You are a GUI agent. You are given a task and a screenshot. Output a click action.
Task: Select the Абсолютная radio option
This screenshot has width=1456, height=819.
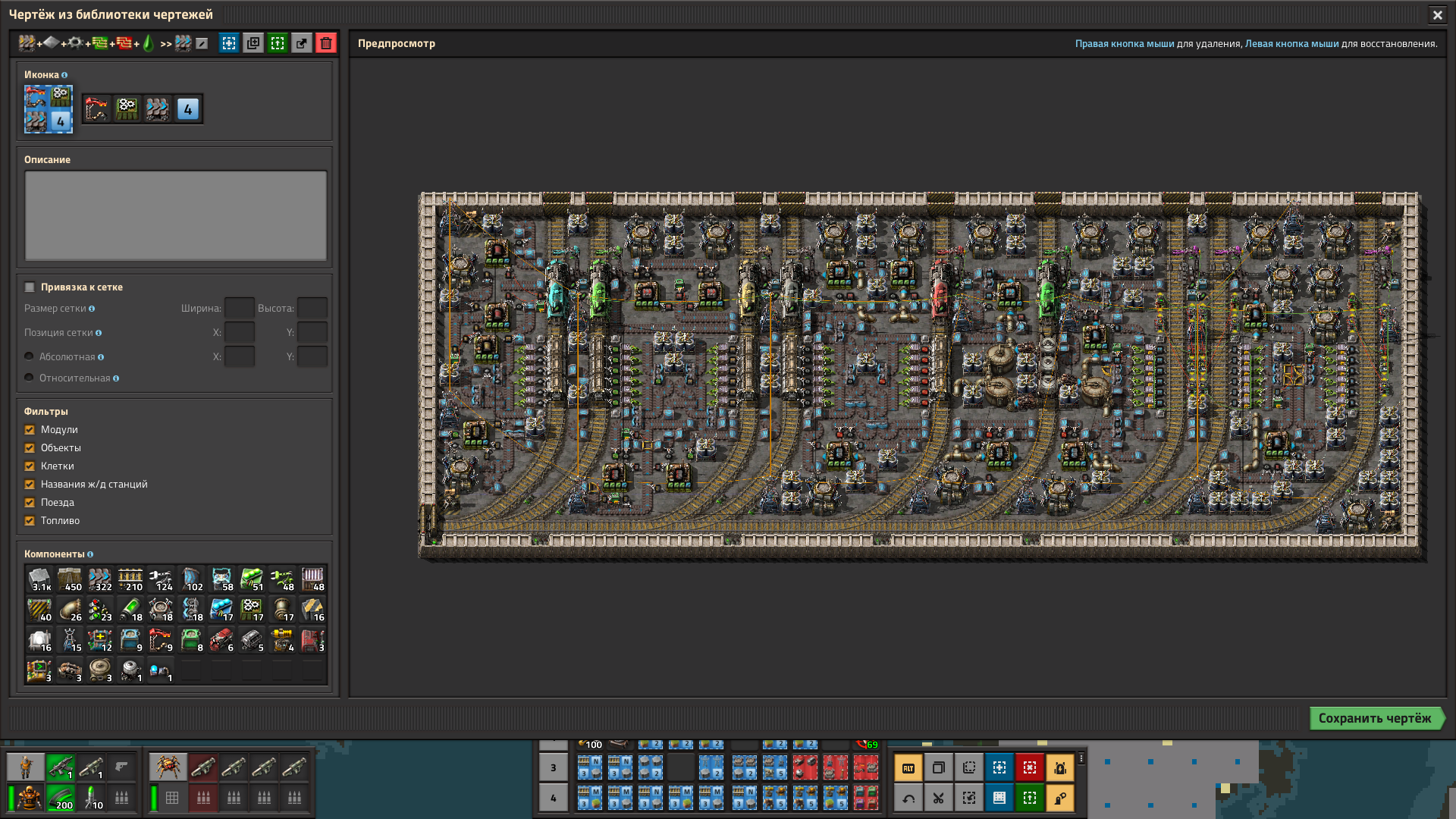click(x=29, y=356)
